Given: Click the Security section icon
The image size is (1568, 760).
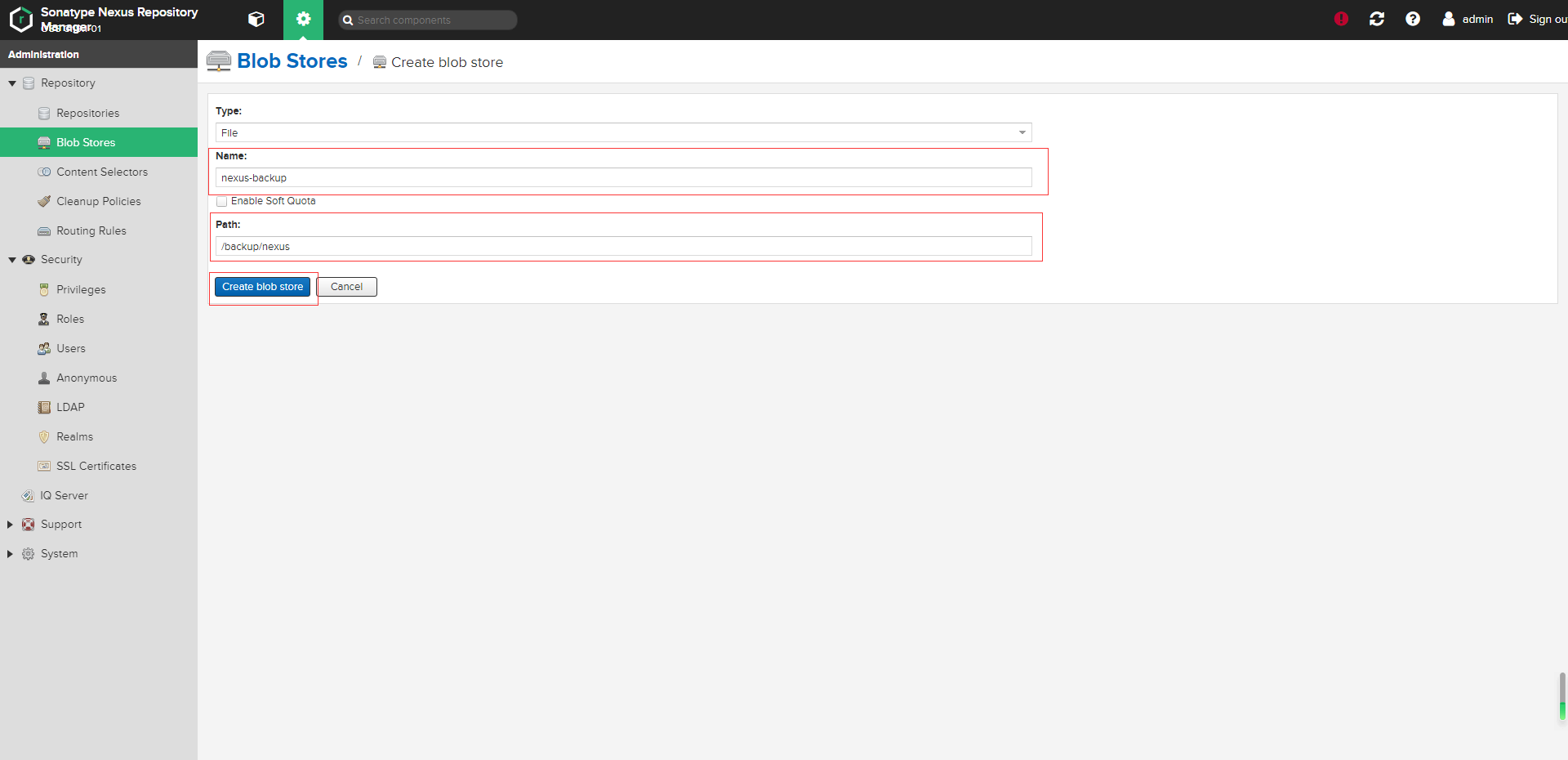Looking at the screenshot, I should pos(29,260).
